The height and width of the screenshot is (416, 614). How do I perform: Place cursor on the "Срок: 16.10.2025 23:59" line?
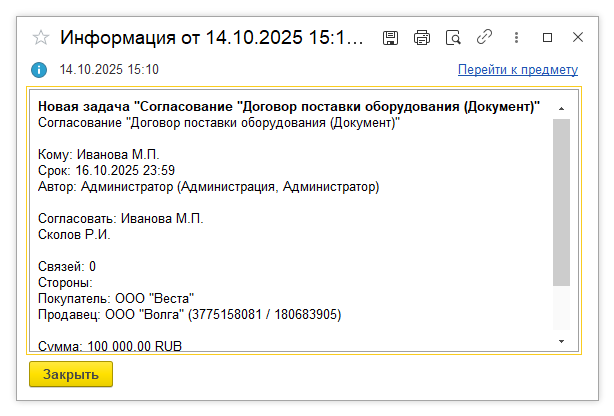point(107,170)
